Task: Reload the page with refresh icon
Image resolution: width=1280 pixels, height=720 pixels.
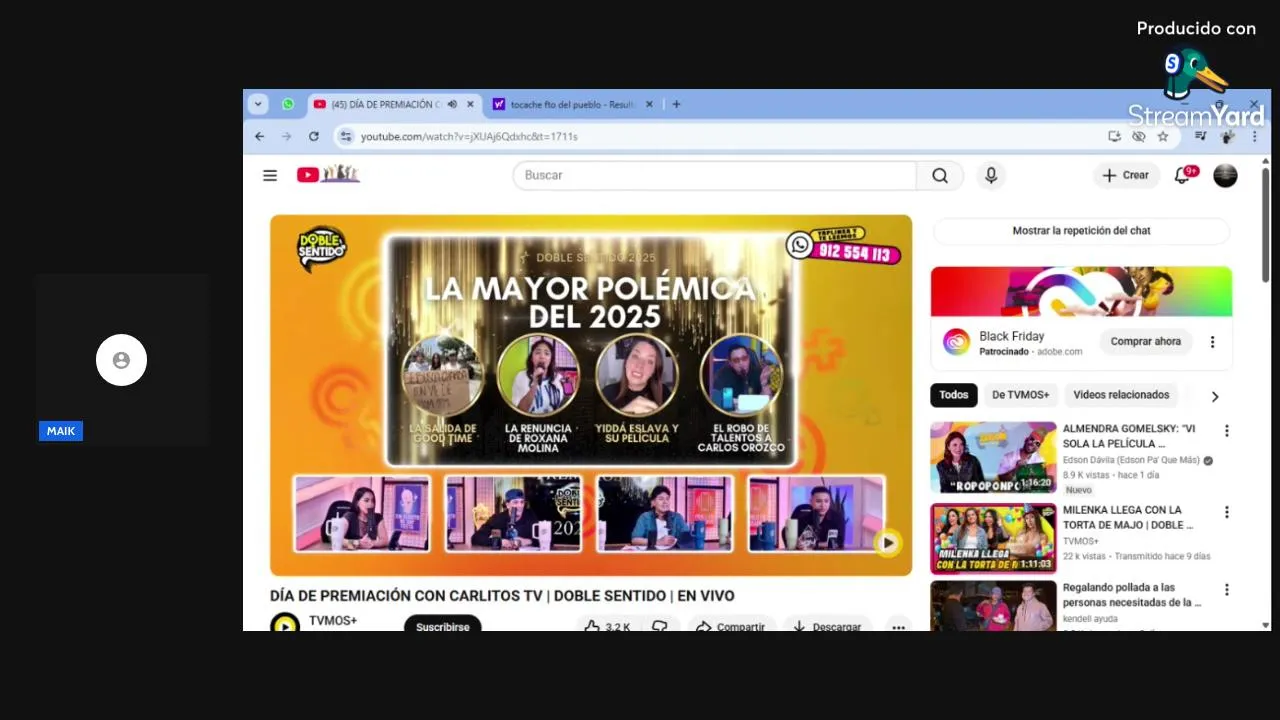Action: 314,136
